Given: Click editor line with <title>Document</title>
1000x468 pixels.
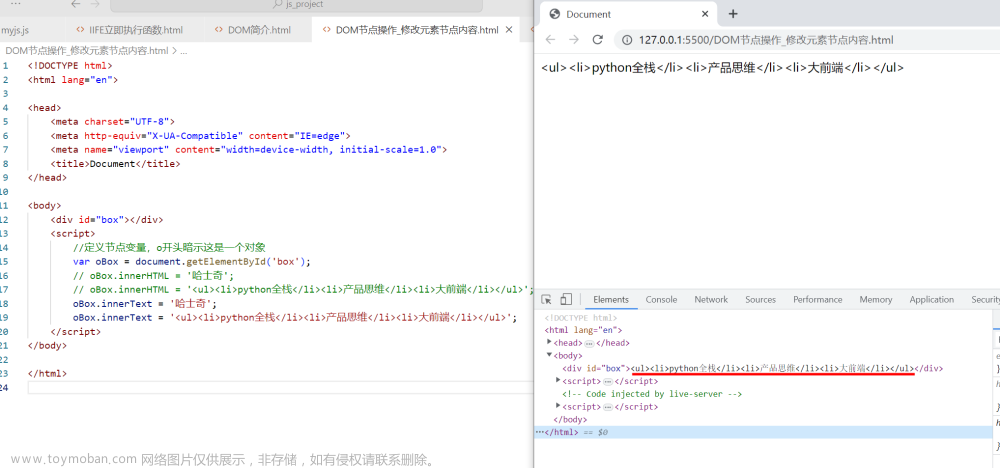Looking at the screenshot, I should coord(115,164).
